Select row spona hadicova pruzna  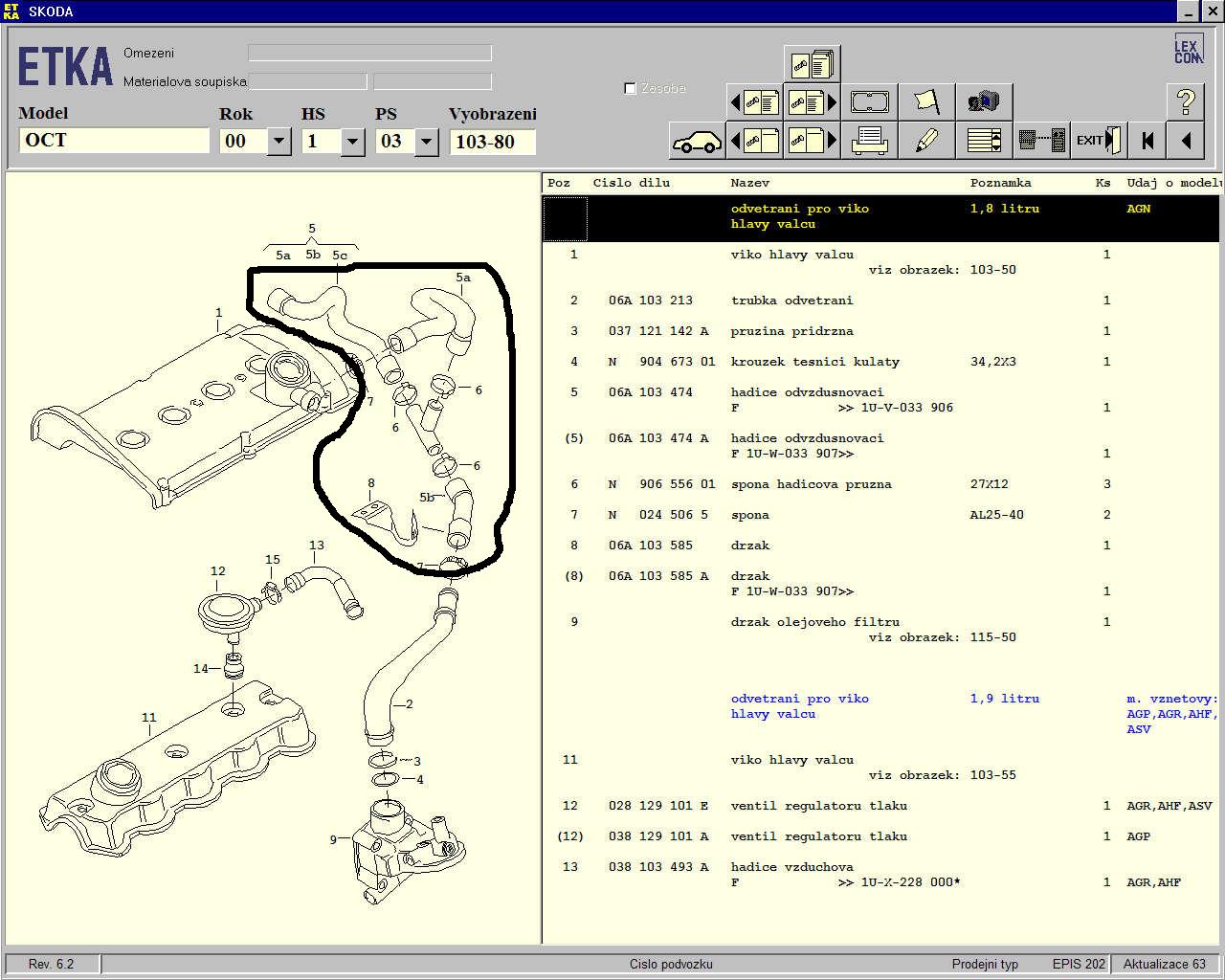coord(881,484)
